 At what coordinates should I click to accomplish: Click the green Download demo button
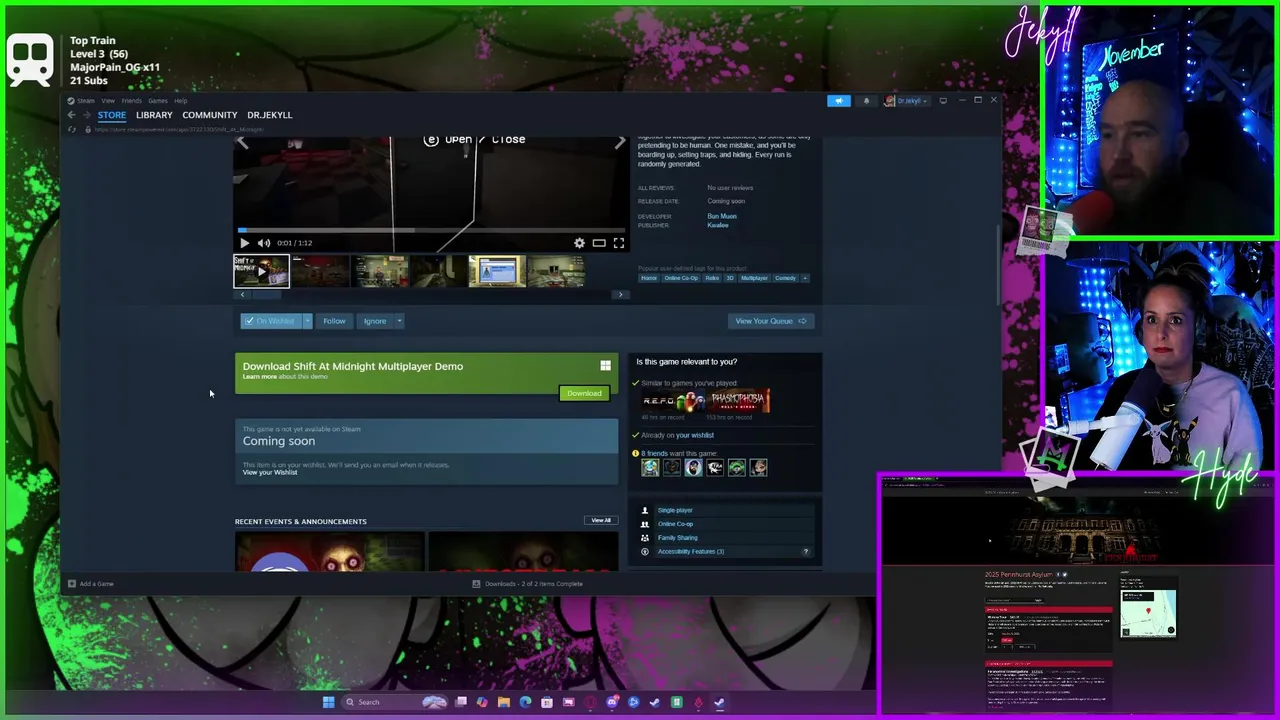point(584,393)
